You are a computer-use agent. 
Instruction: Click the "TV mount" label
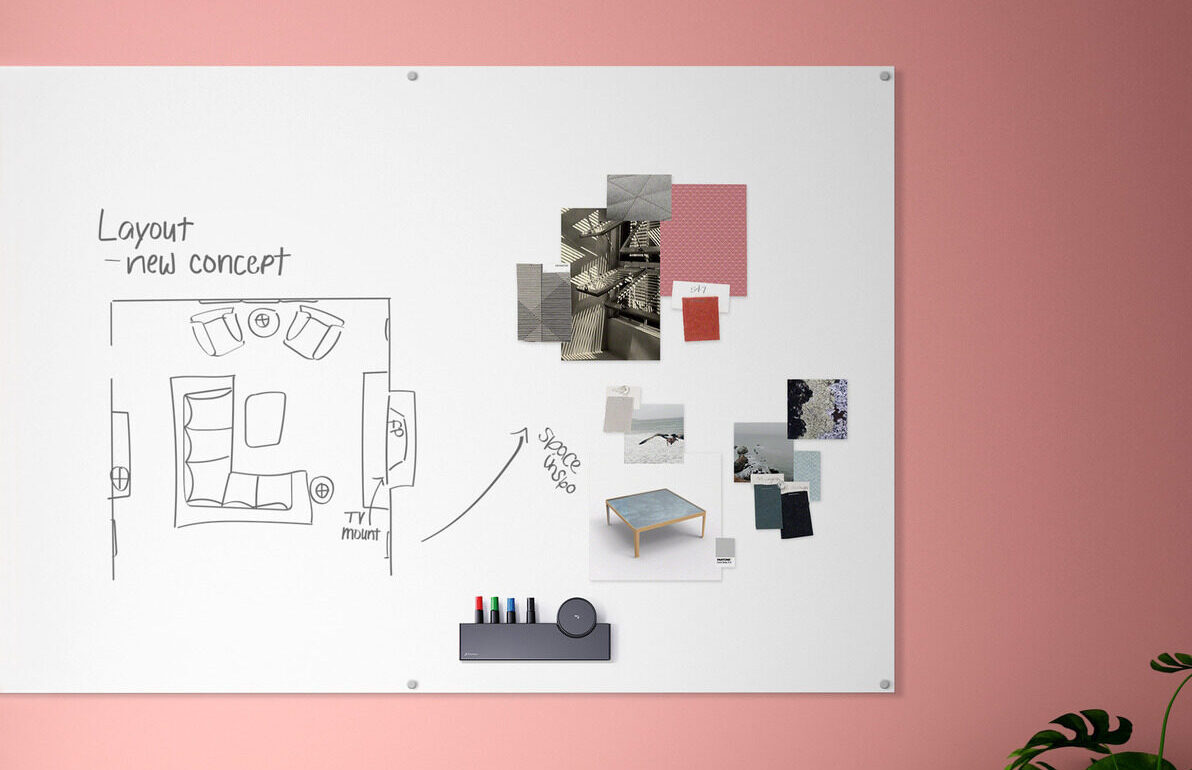360,526
